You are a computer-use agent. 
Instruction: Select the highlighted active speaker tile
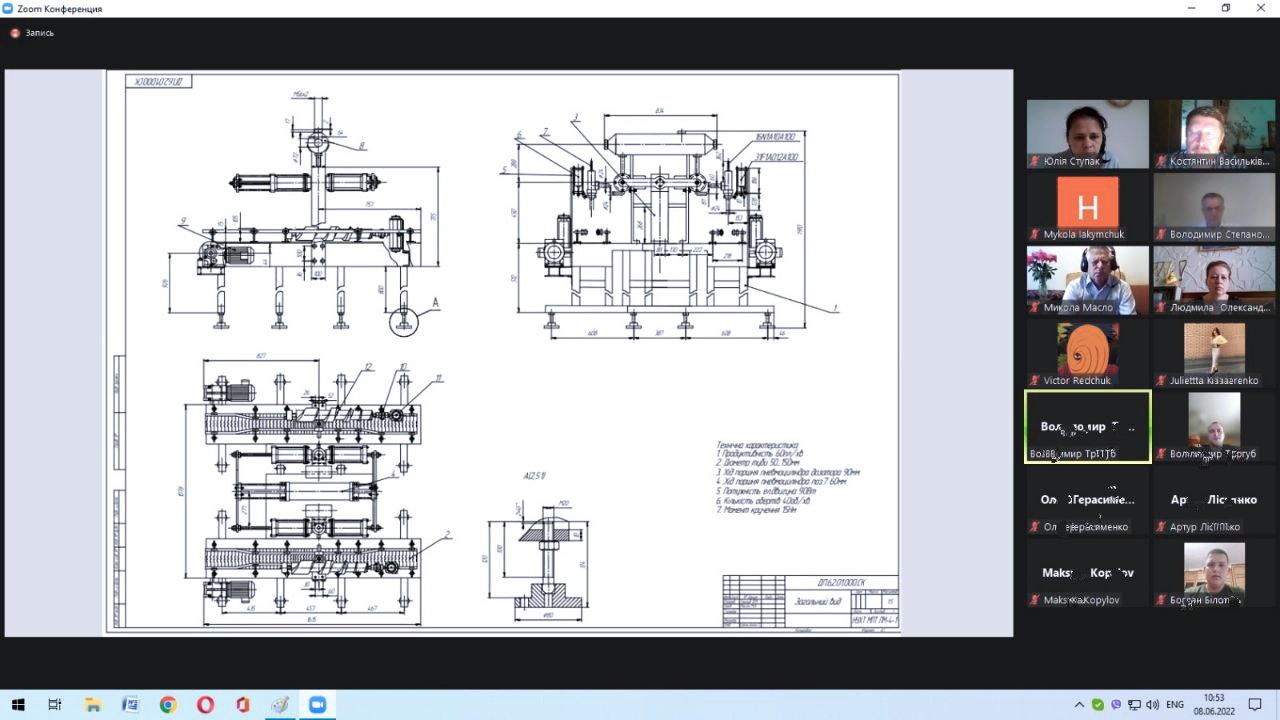click(x=1088, y=427)
